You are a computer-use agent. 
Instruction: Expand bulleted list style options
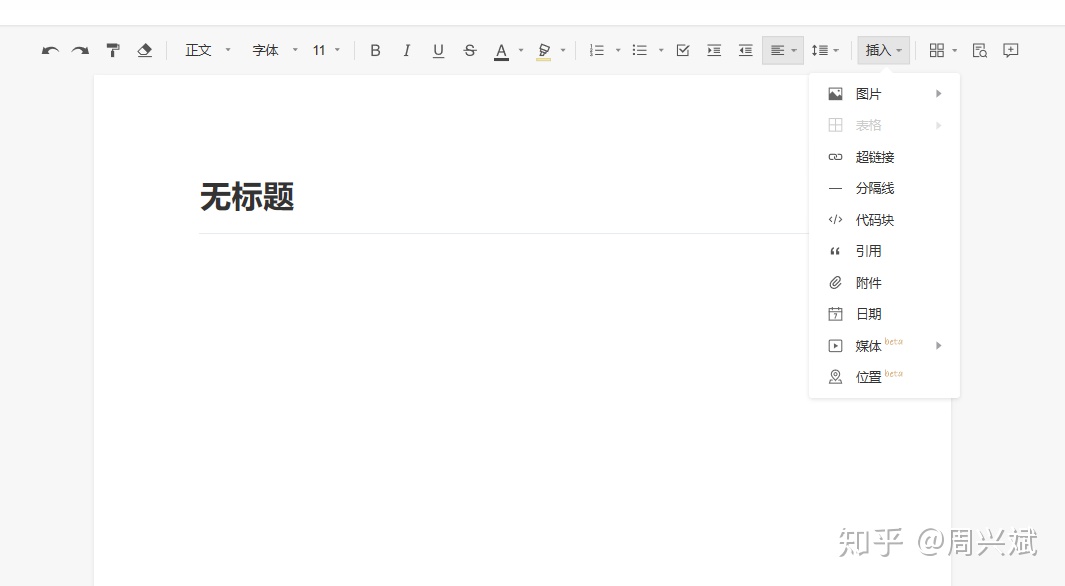click(661, 50)
